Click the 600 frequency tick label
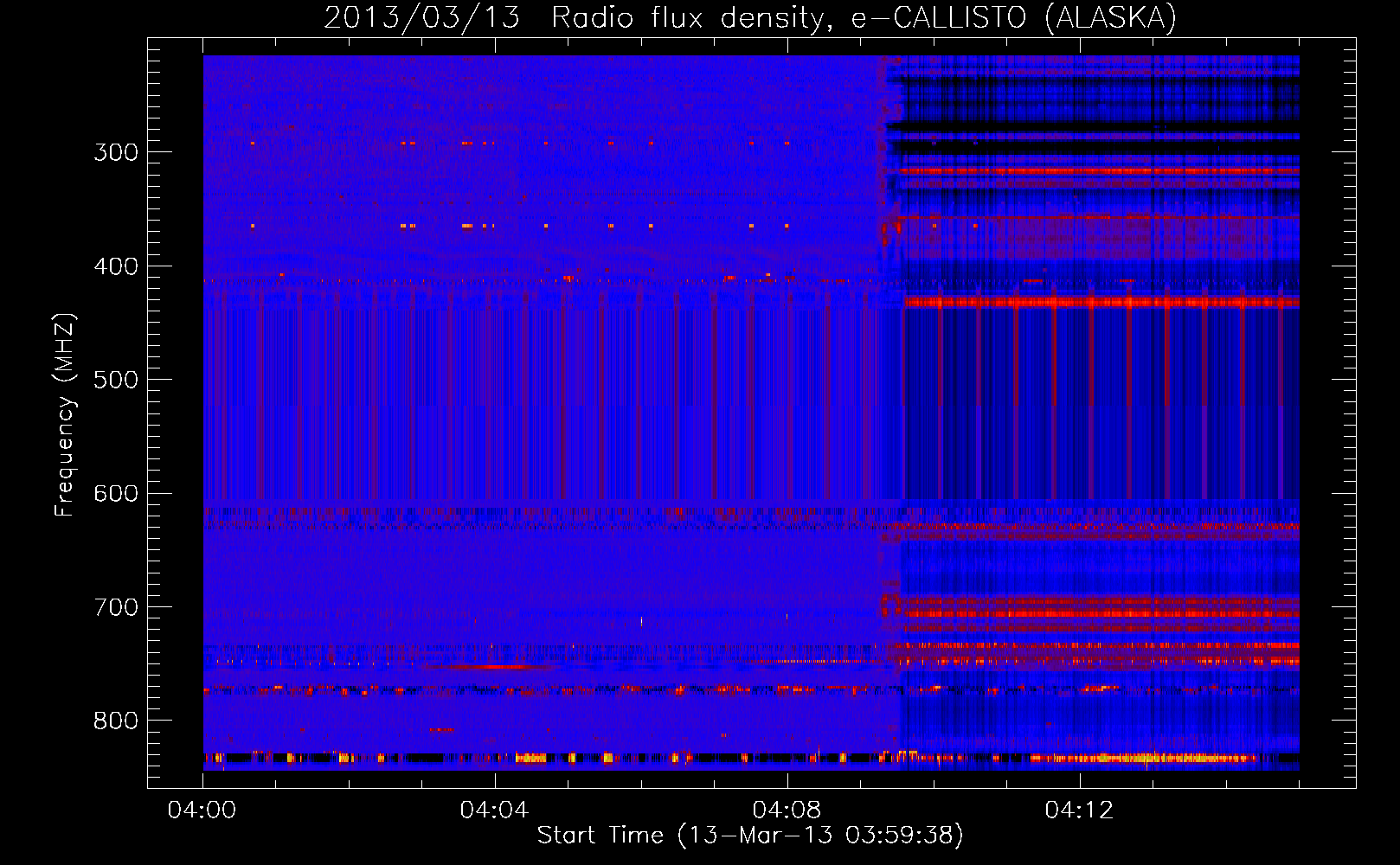 pyautogui.click(x=116, y=494)
